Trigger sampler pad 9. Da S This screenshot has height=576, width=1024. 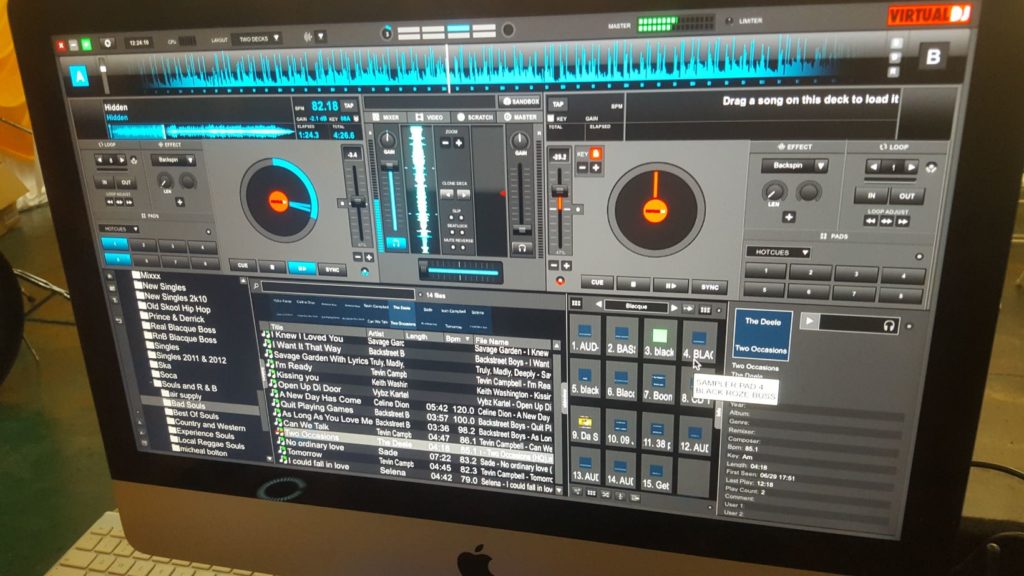pos(585,426)
